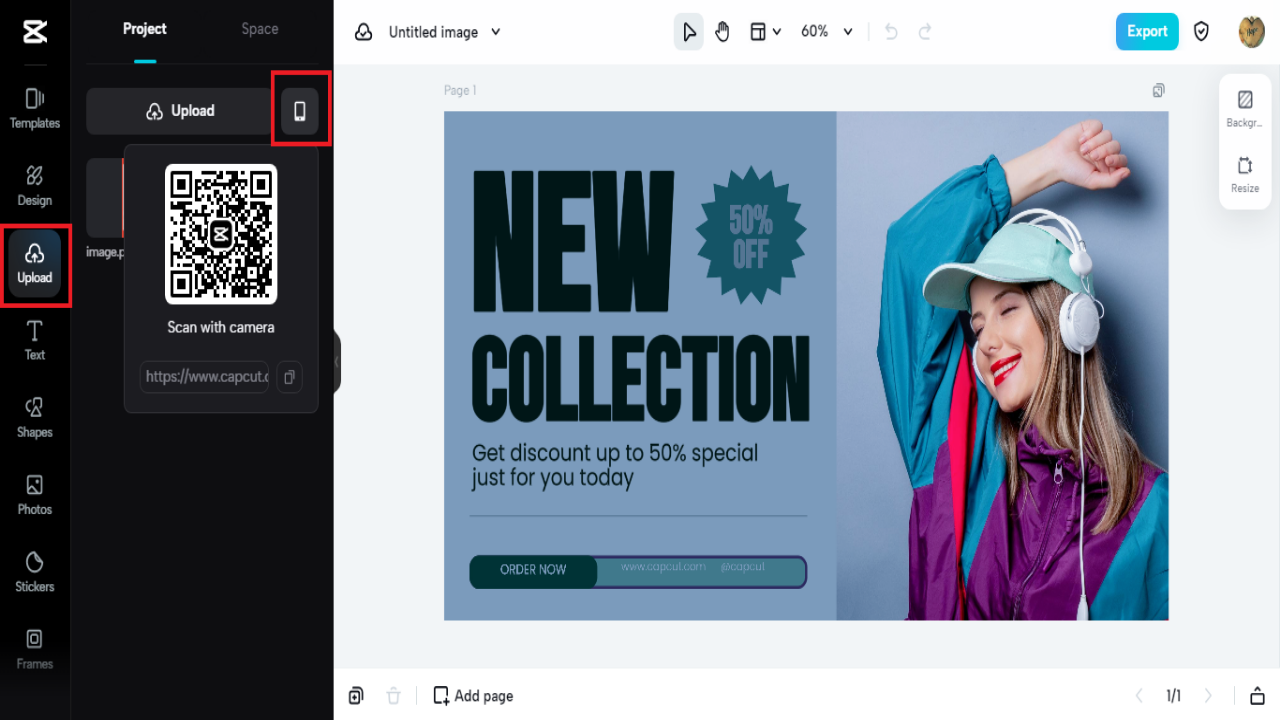Image resolution: width=1280 pixels, height=720 pixels.
Task: Select the "Get discount up to 50%" text
Action: 615,465
